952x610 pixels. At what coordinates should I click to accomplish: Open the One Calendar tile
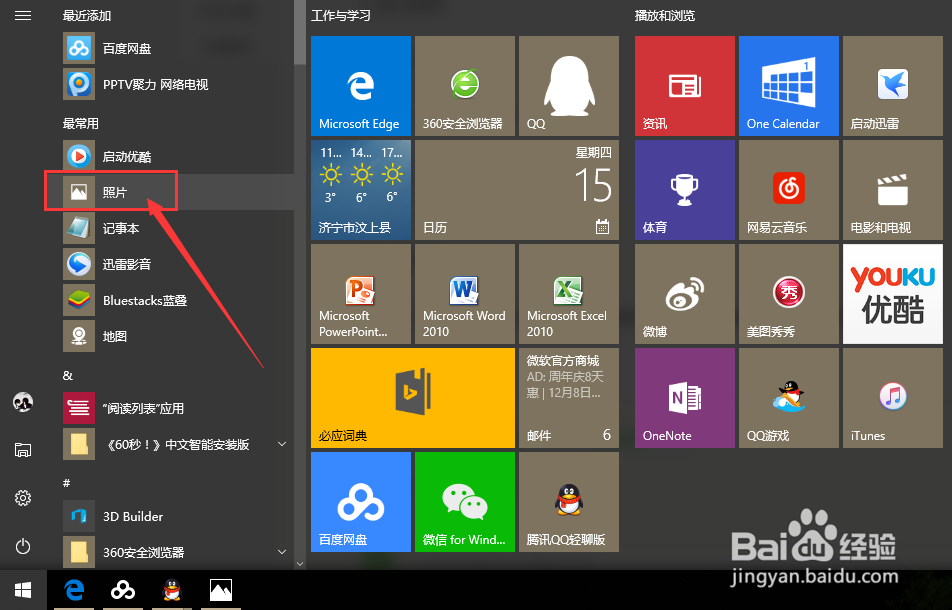pos(789,86)
